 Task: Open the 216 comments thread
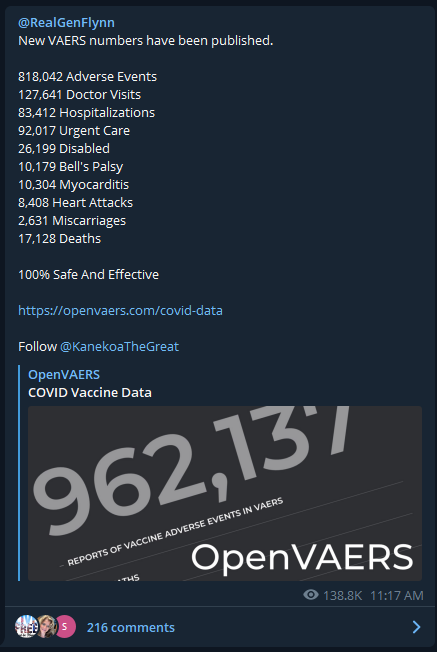[x=131, y=627]
